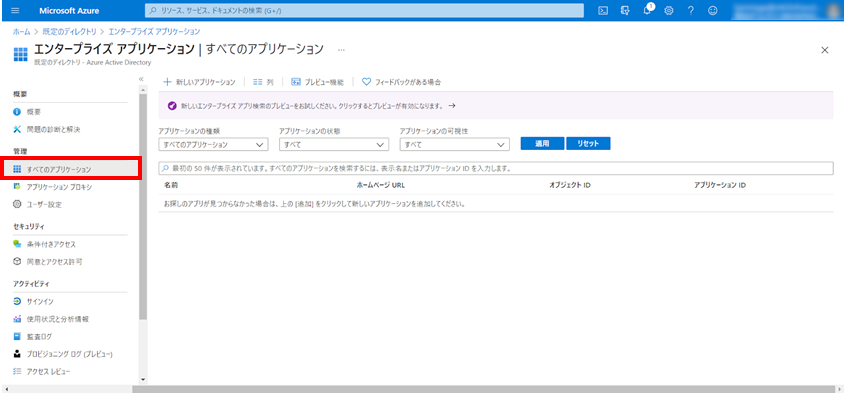This screenshot has width=844, height=393.
Task: Click the Microsoft Azure logo text
Action: 69,11
